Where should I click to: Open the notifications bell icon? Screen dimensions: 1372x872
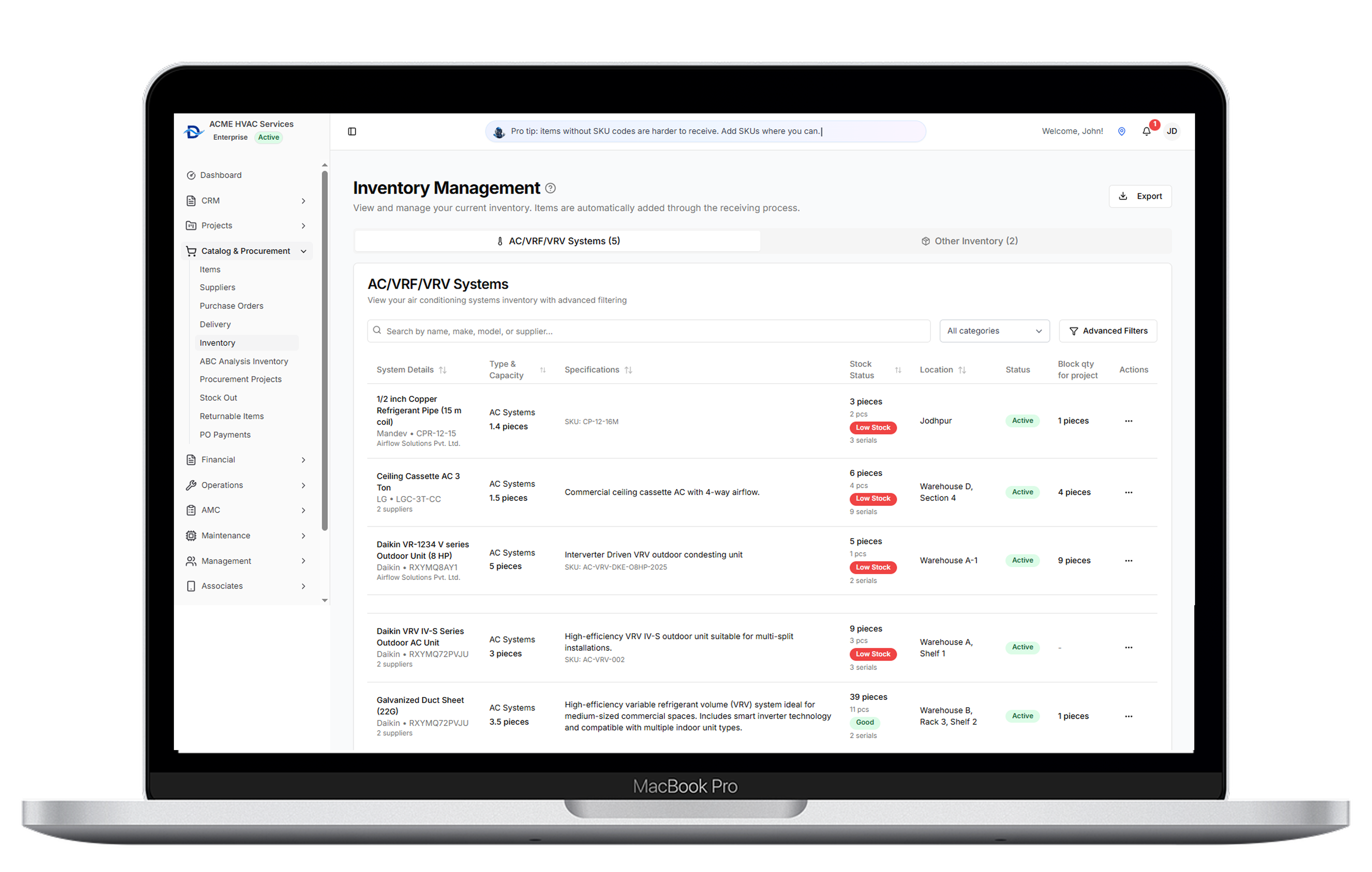[x=1146, y=132]
